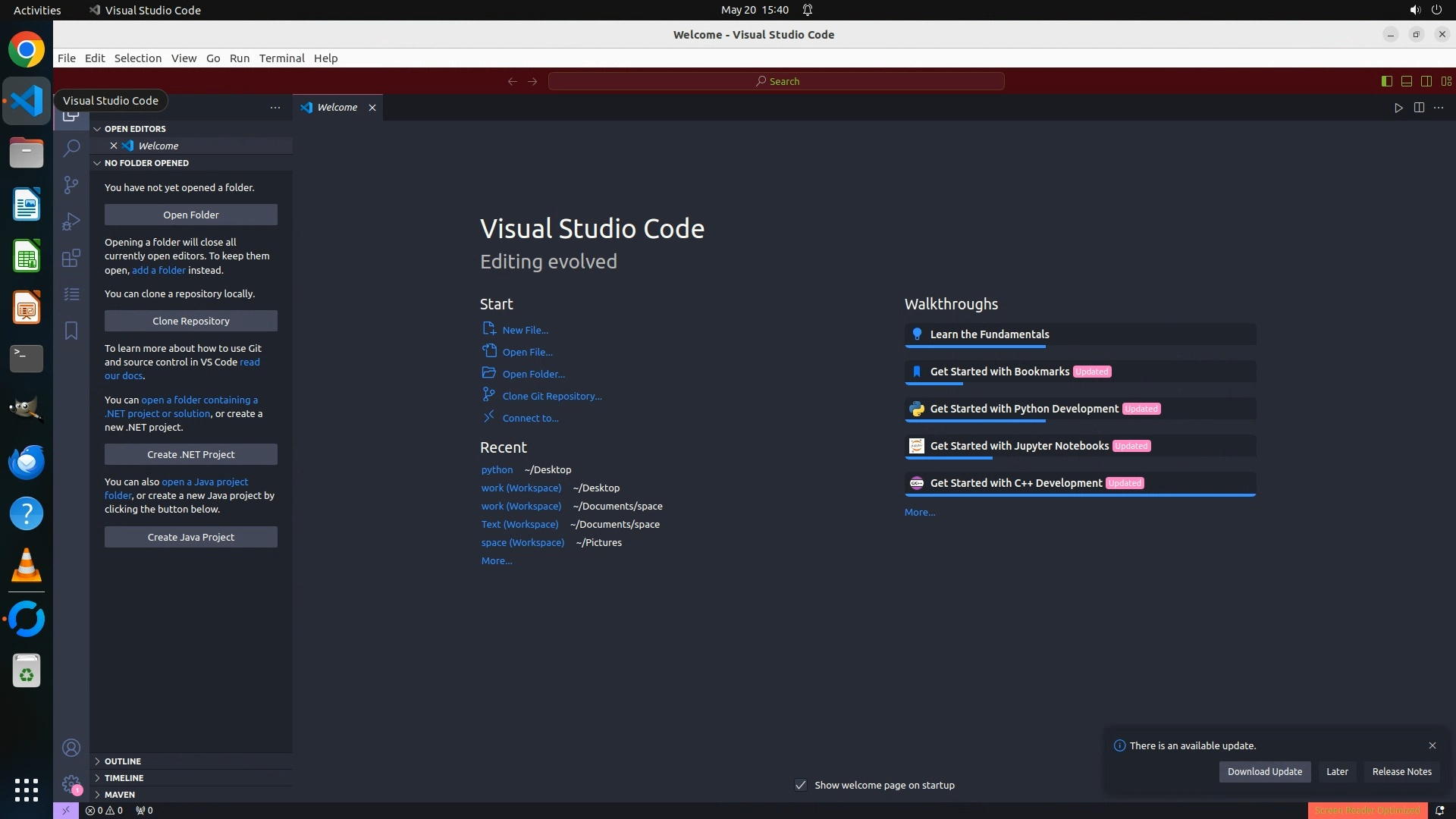Click the Search command center field
This screenshot has width=1456, height=819.
(777, 81)
